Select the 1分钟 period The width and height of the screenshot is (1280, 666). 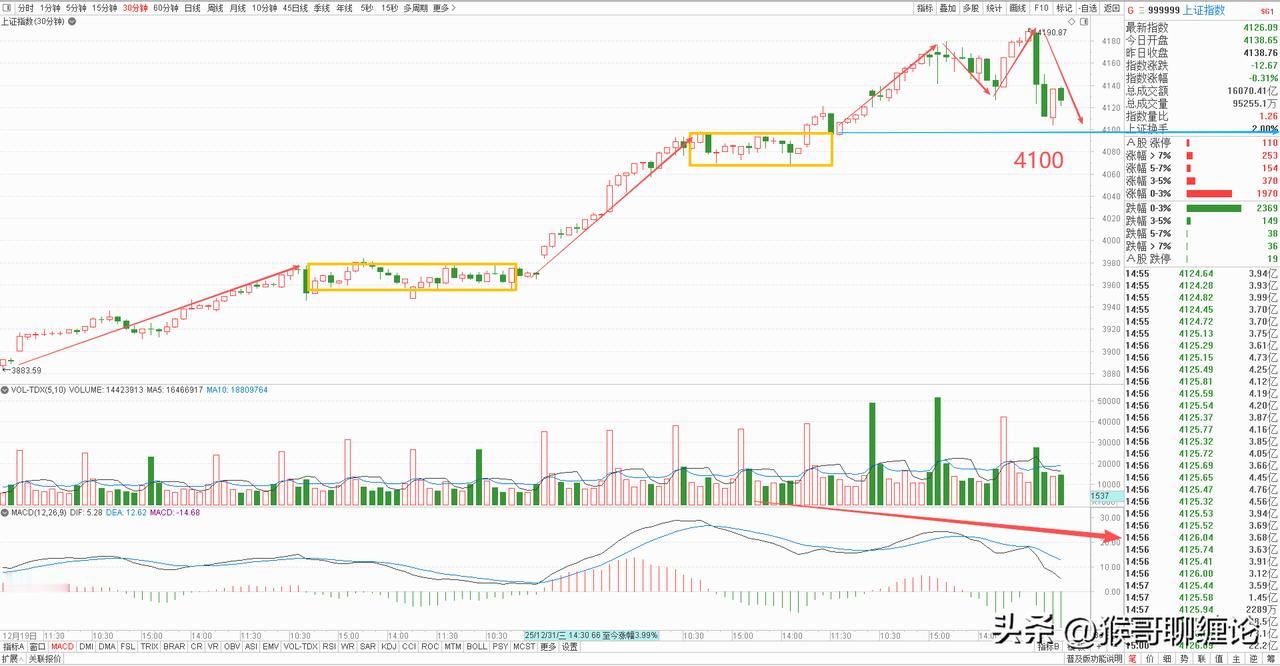coord(50,7)
